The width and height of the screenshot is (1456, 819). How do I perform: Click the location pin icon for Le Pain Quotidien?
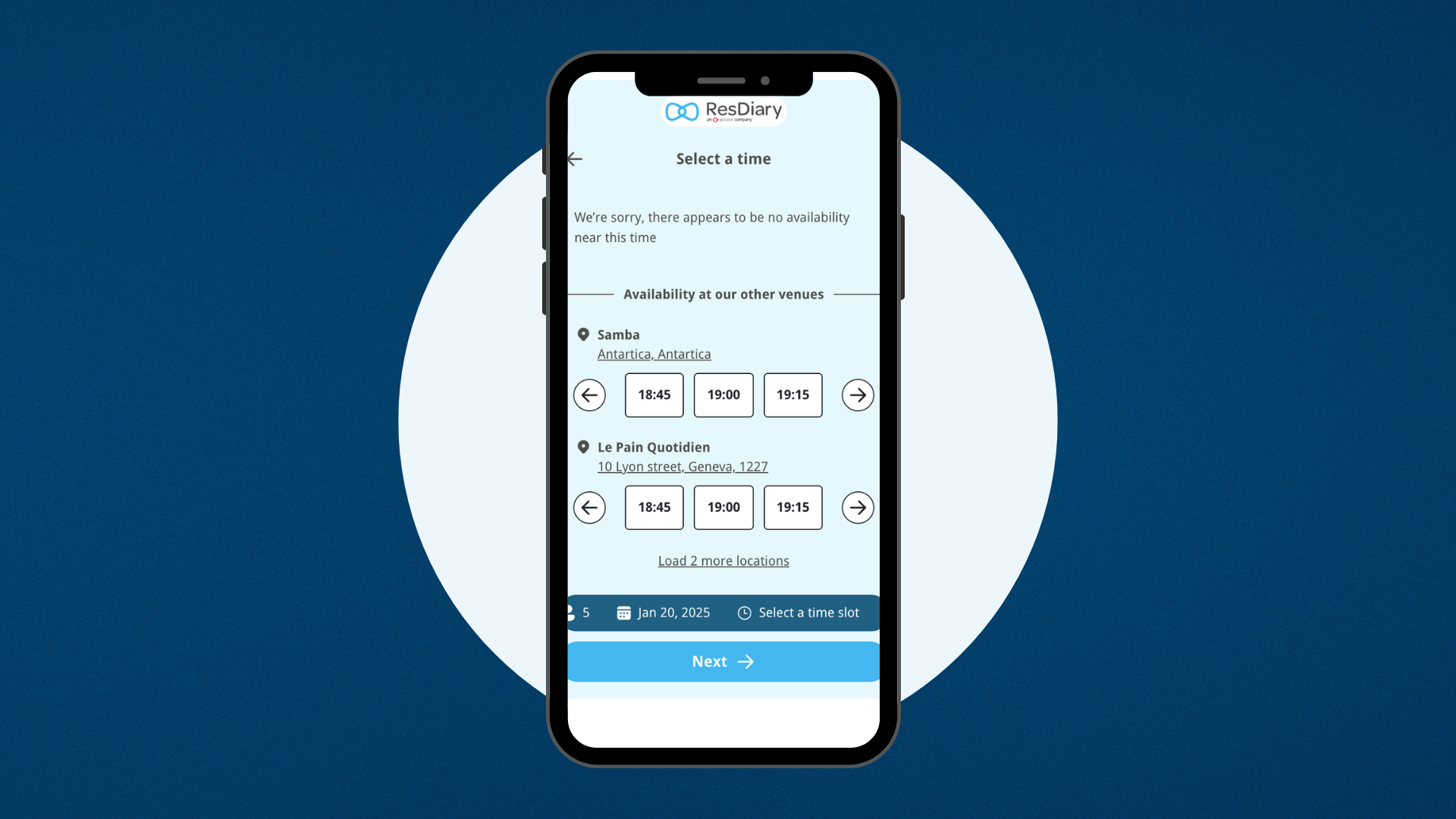pyautogui.click(x=582, y=446)
